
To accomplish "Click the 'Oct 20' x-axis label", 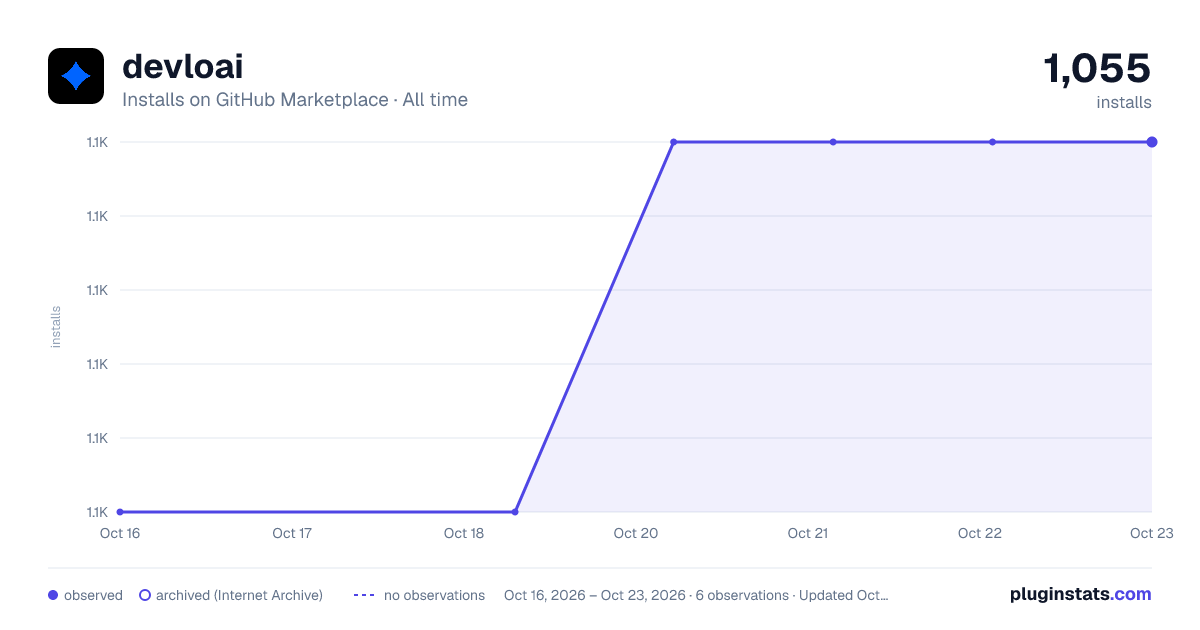I will (x=636, y=533).
